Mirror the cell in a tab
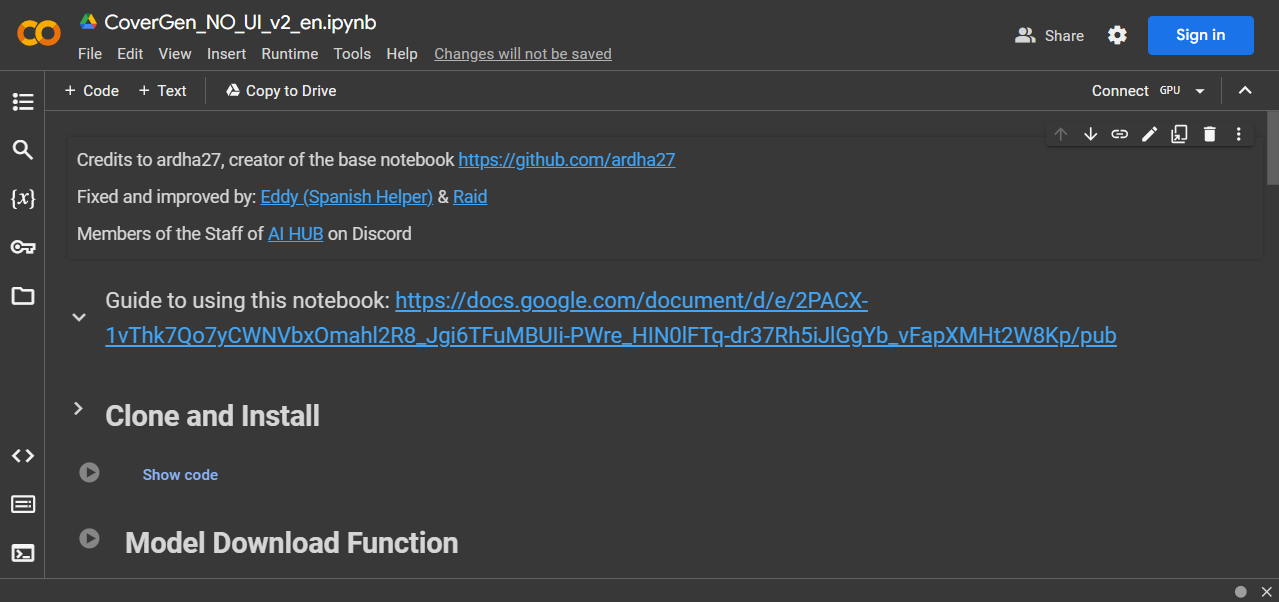Image resolution: width=1279 pixels, height=602 pixels. click(x=1179, y=134)
